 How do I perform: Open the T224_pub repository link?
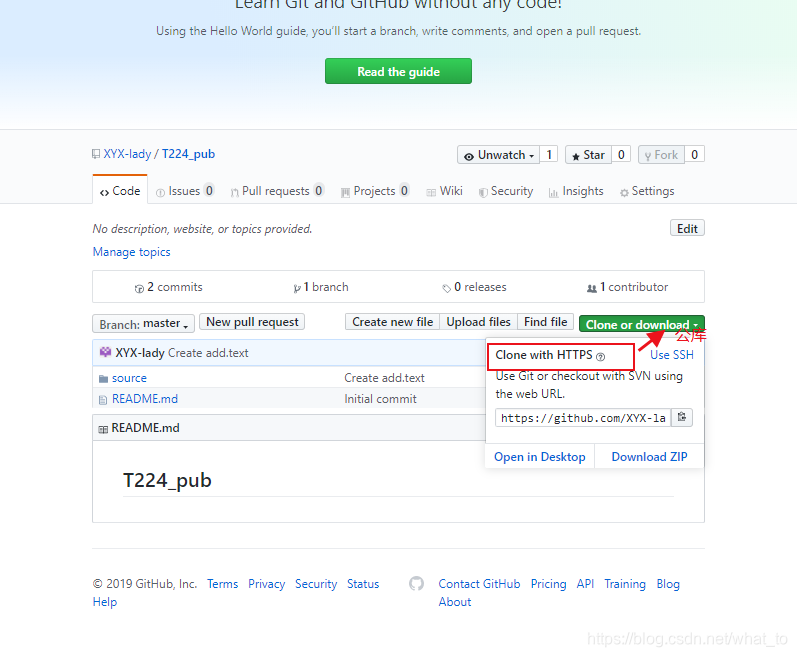pyautogui.click(x=188, y=154)
